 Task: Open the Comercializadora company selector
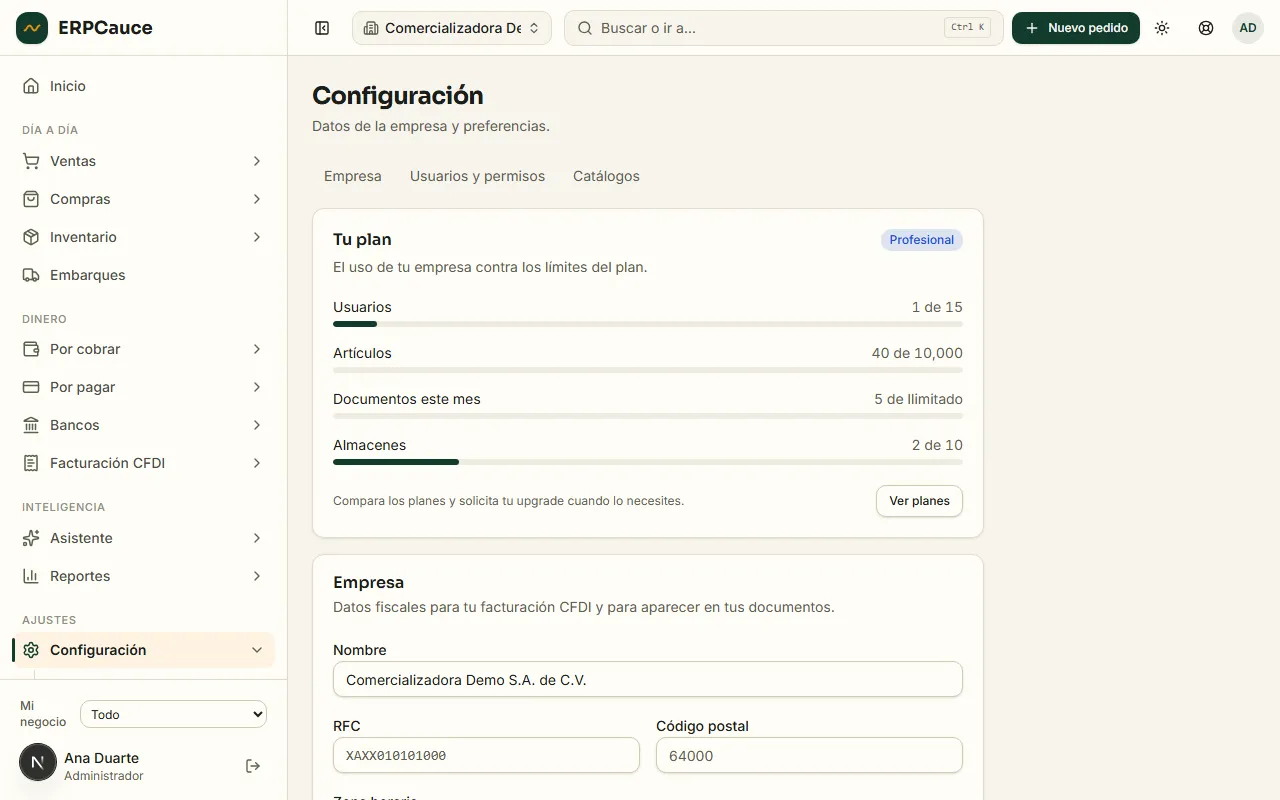[x=452, y=28]
